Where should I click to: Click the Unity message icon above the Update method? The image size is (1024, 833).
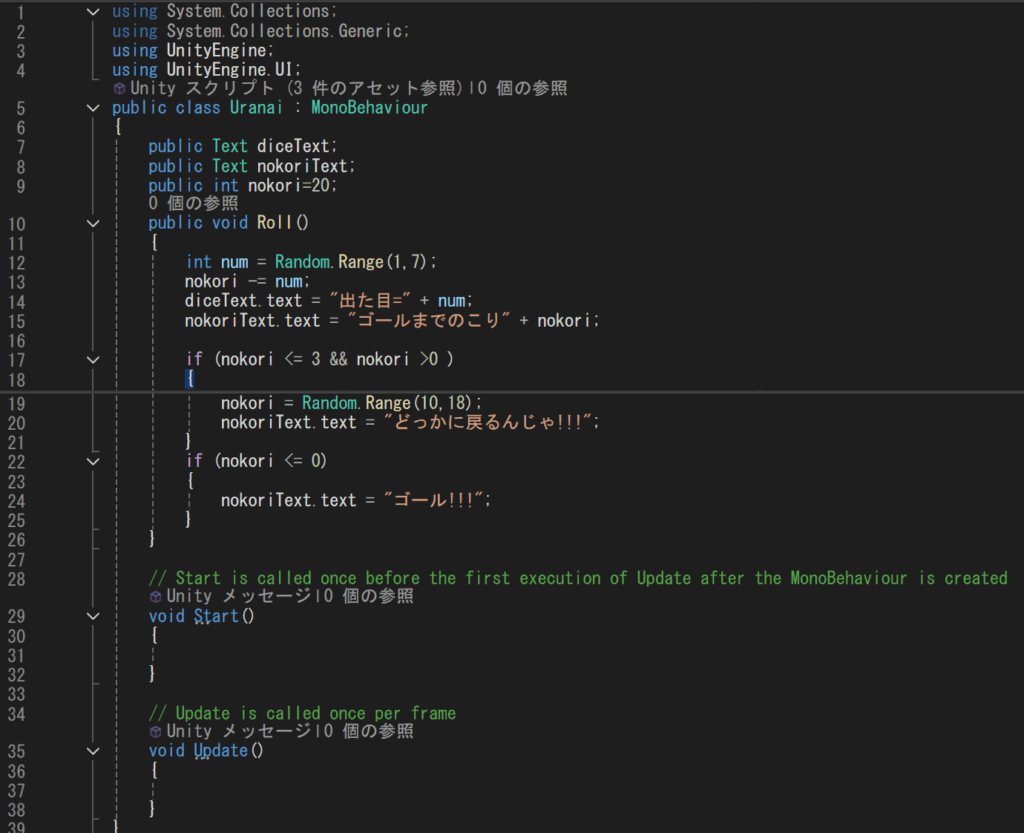155,731
